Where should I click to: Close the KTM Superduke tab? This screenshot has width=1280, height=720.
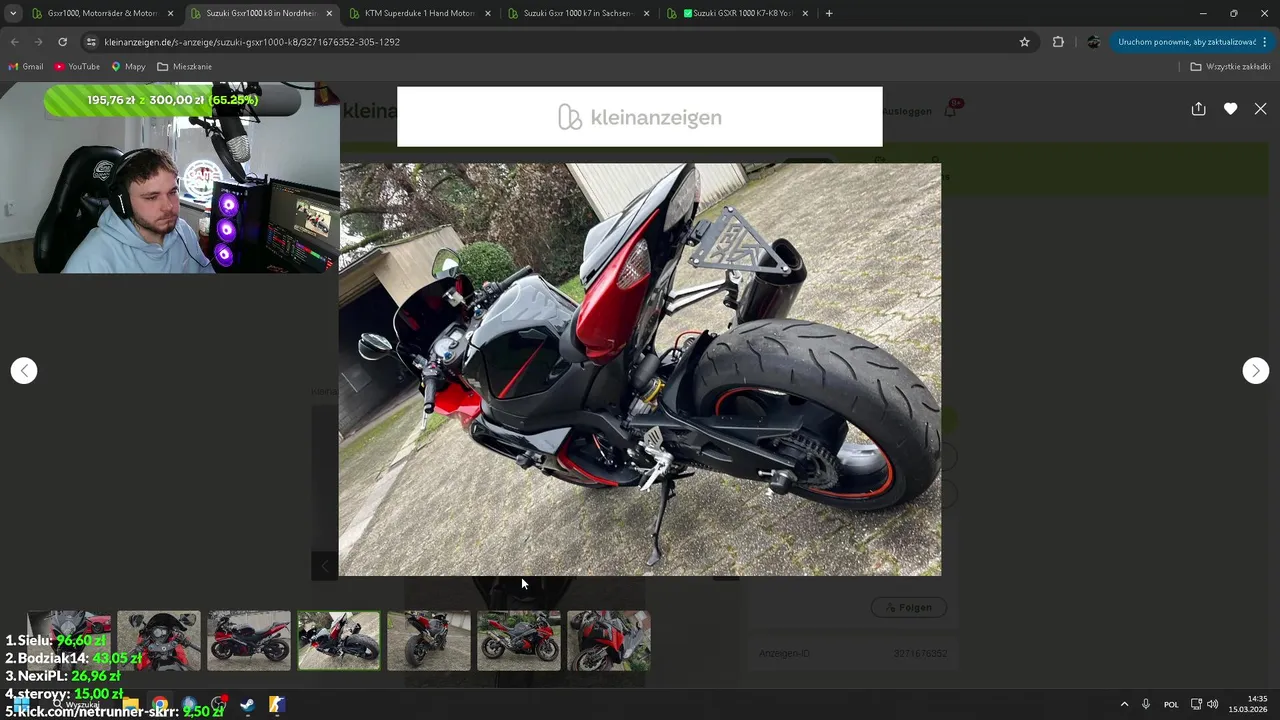[x=488, y=13]
